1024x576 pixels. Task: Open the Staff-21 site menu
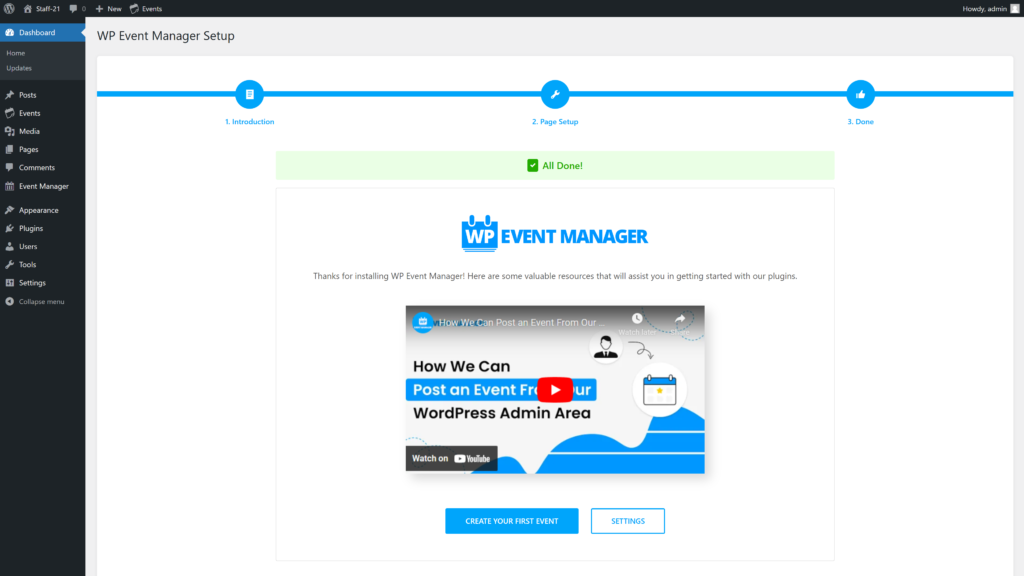41,8
